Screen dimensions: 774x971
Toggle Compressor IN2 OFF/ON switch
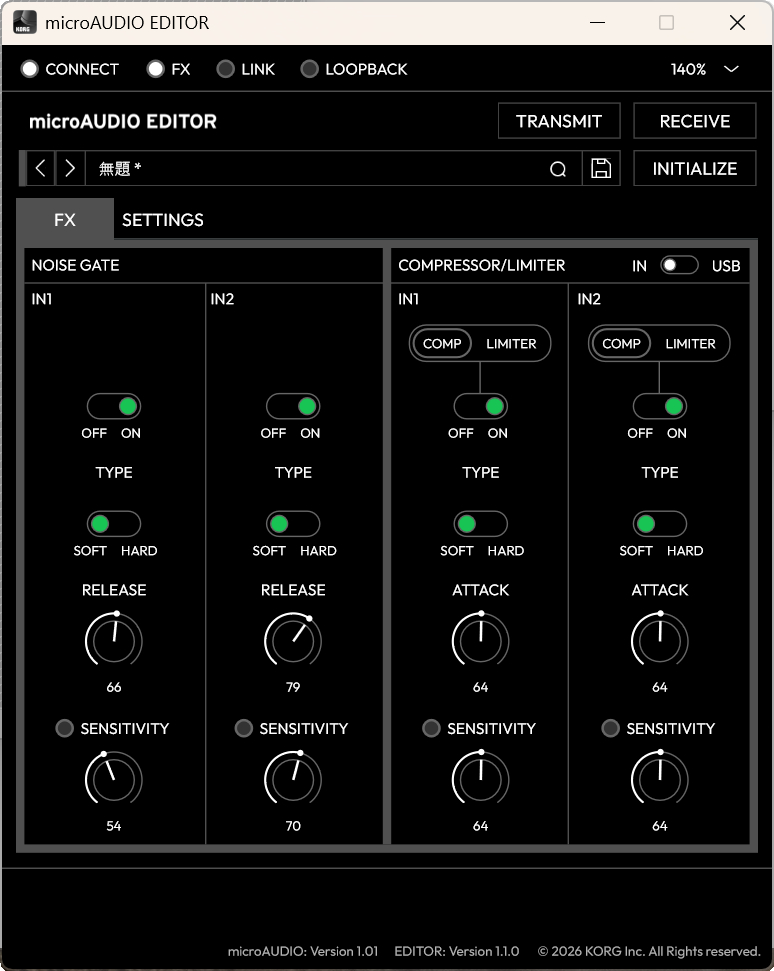(660, 406)
